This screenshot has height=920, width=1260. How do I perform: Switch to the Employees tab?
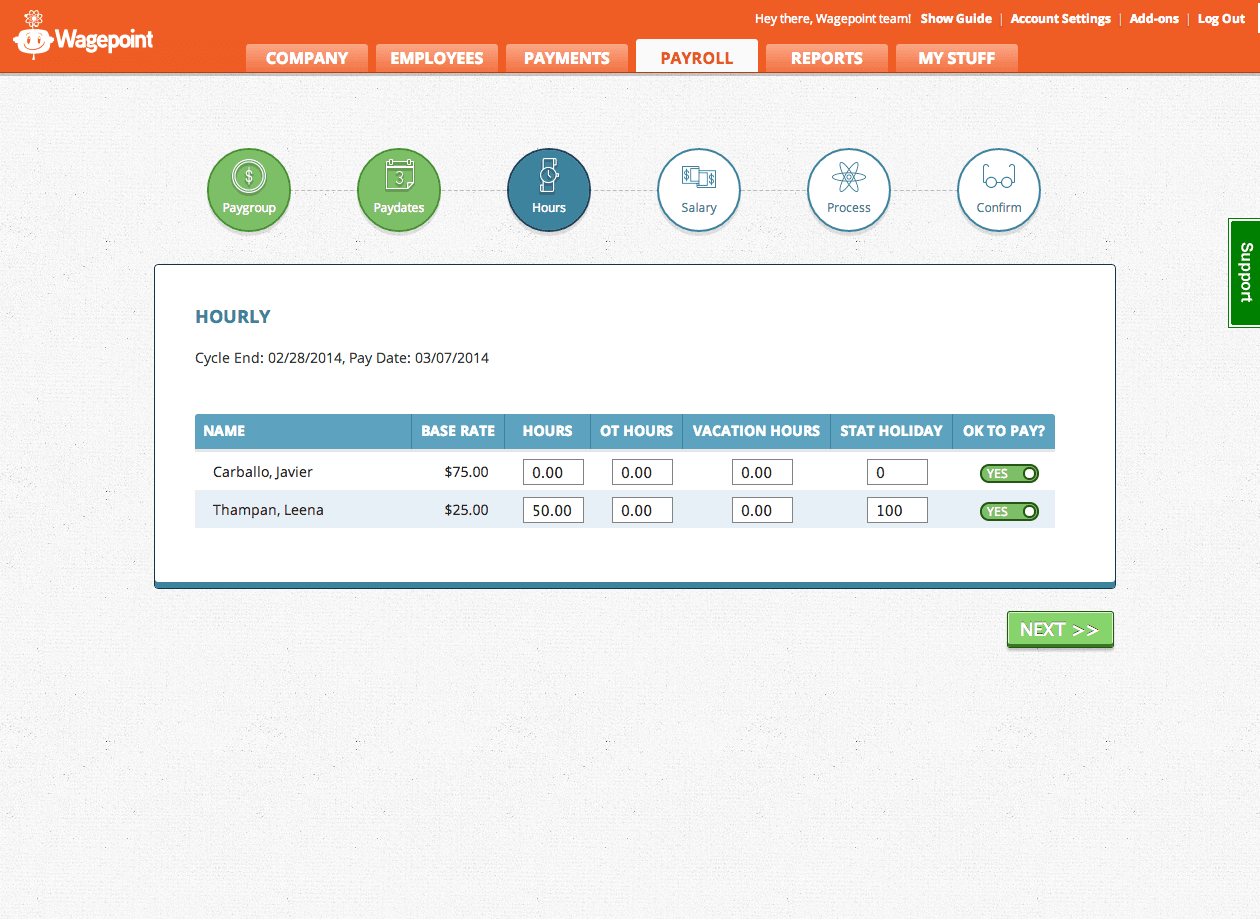pos(437,58)
